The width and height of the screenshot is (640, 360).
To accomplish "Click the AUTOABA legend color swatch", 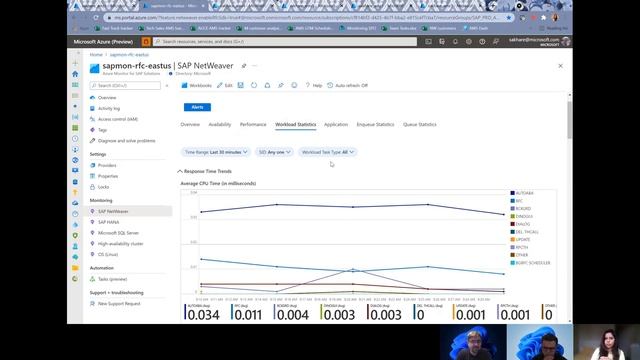I will pyautogui.click(x=512, y=193).
